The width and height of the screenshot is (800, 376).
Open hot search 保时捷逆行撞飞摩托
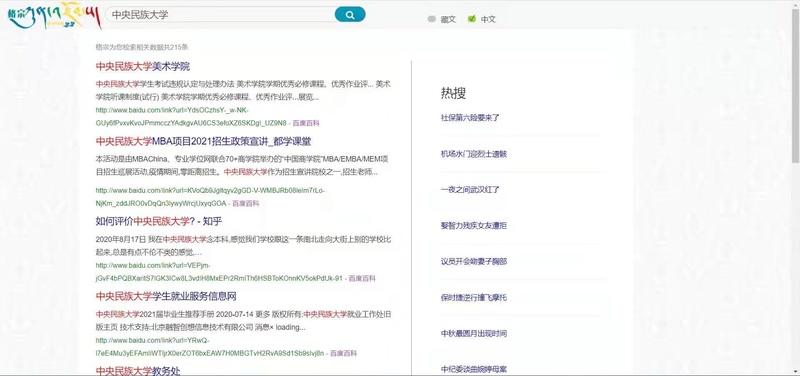coord(473,297)
